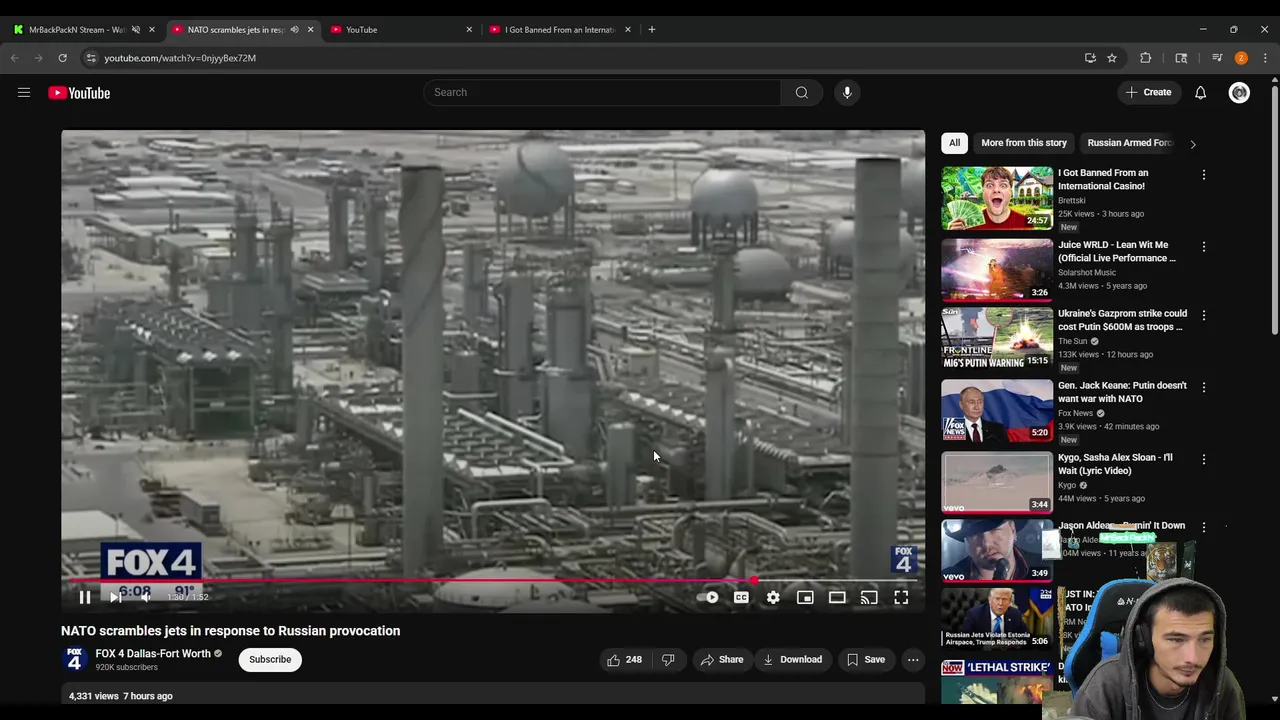Open options for Banned From Casino video
Viewport: 1280px width, 720px height.
click(1204, 175)
